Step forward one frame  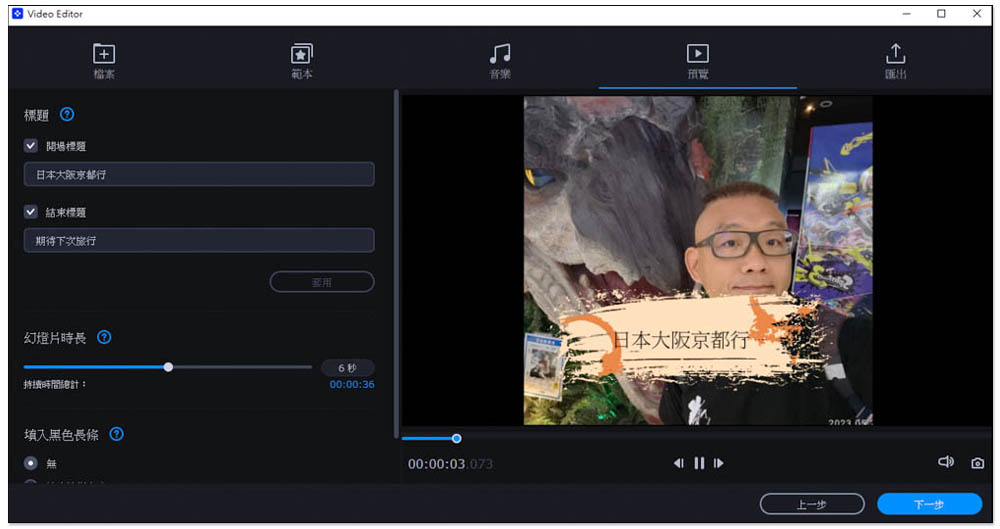click(x=719, y=463)
